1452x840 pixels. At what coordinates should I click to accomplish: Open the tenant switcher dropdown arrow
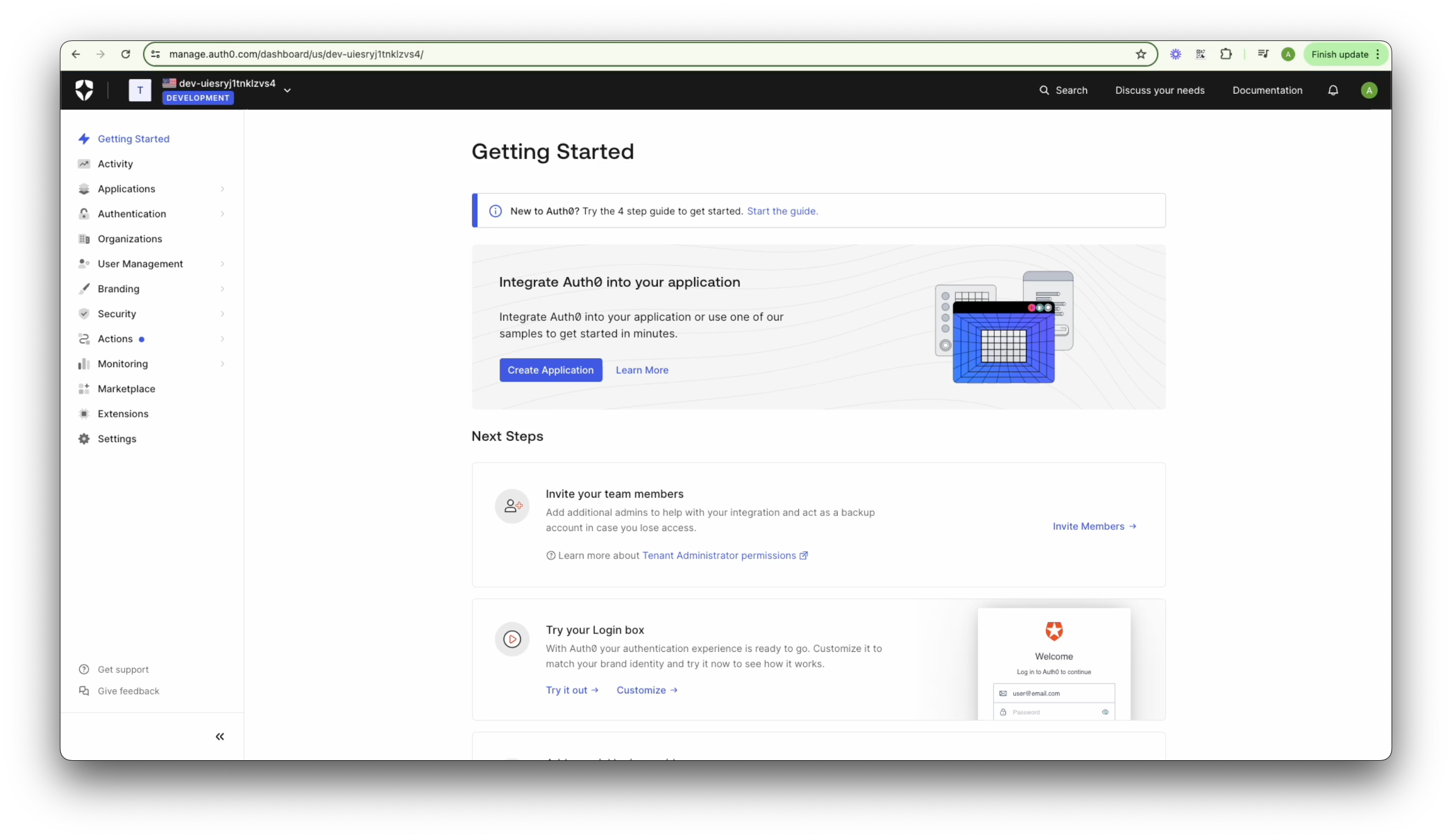[x=287, y=91]
